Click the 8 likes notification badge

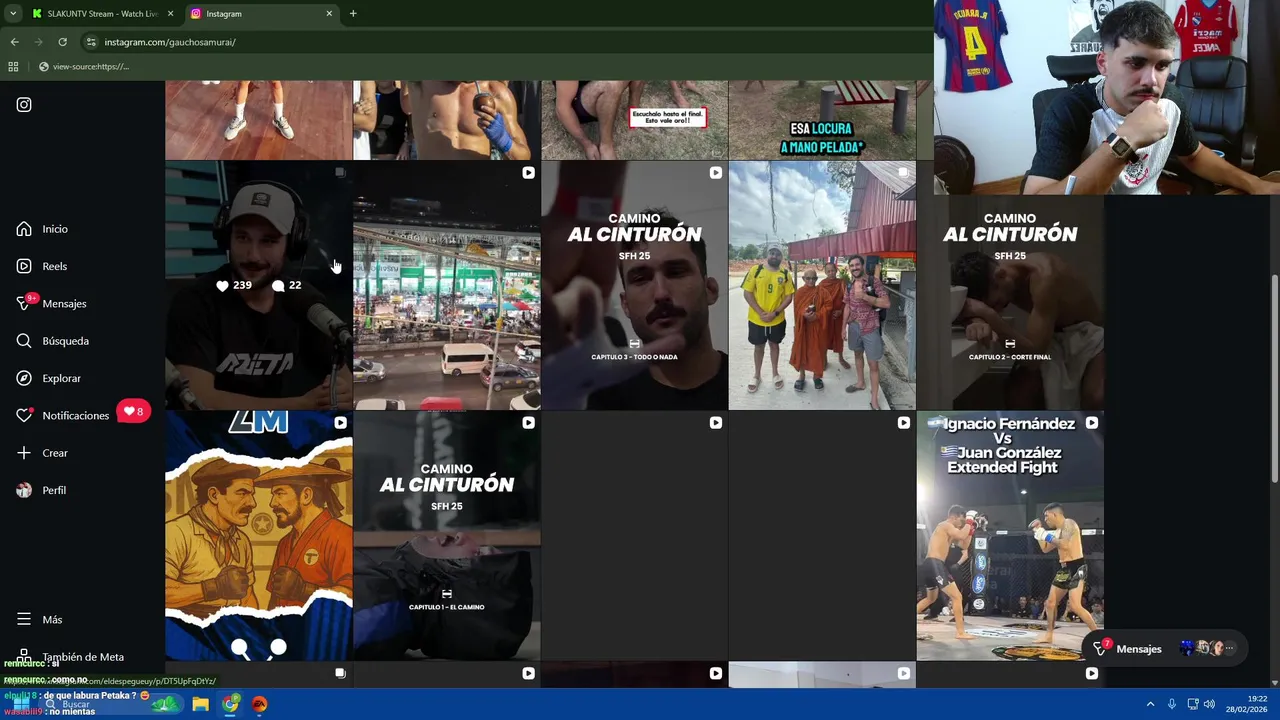pyautogui.click(x=133, y=411)
